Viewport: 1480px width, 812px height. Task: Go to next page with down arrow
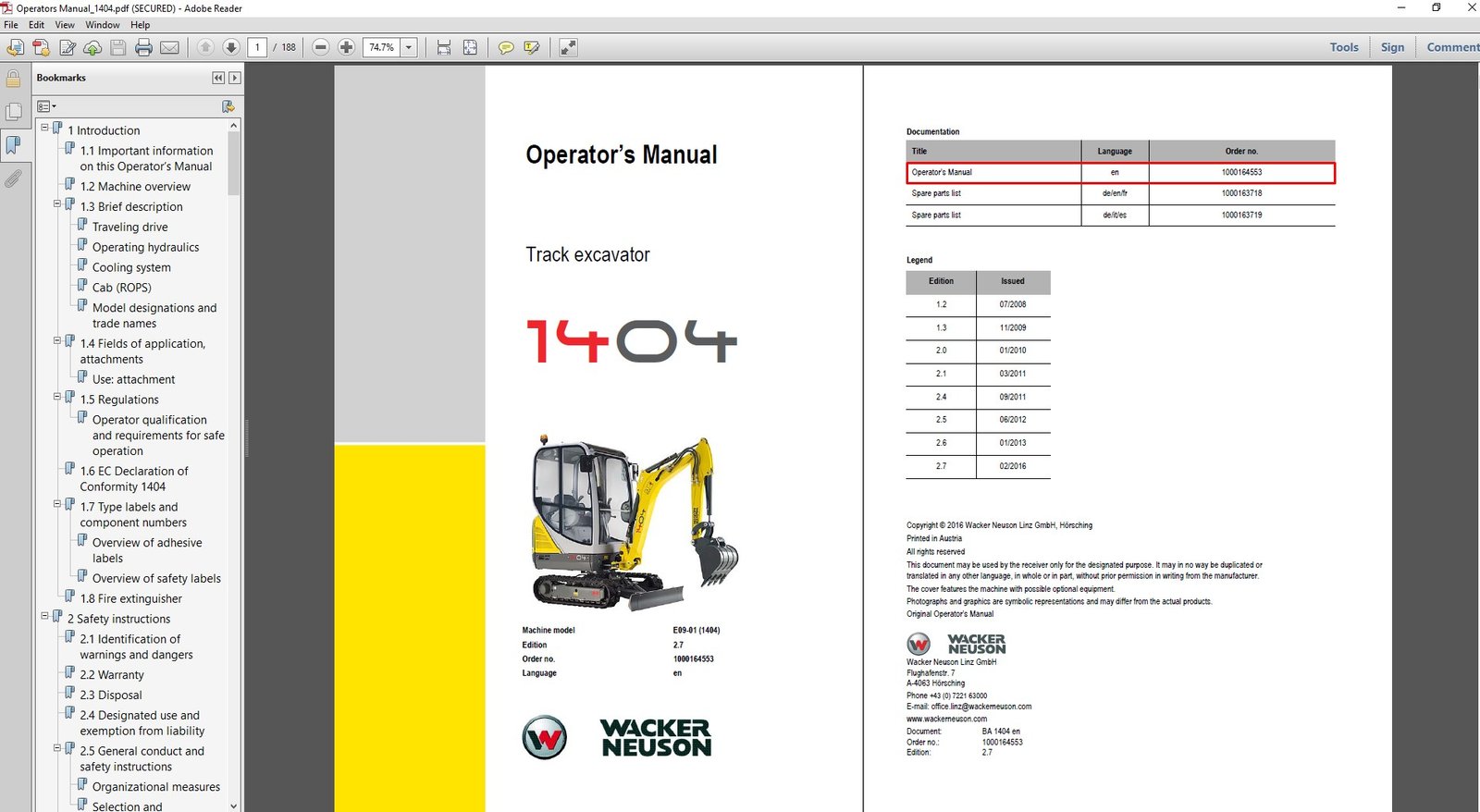231,47
